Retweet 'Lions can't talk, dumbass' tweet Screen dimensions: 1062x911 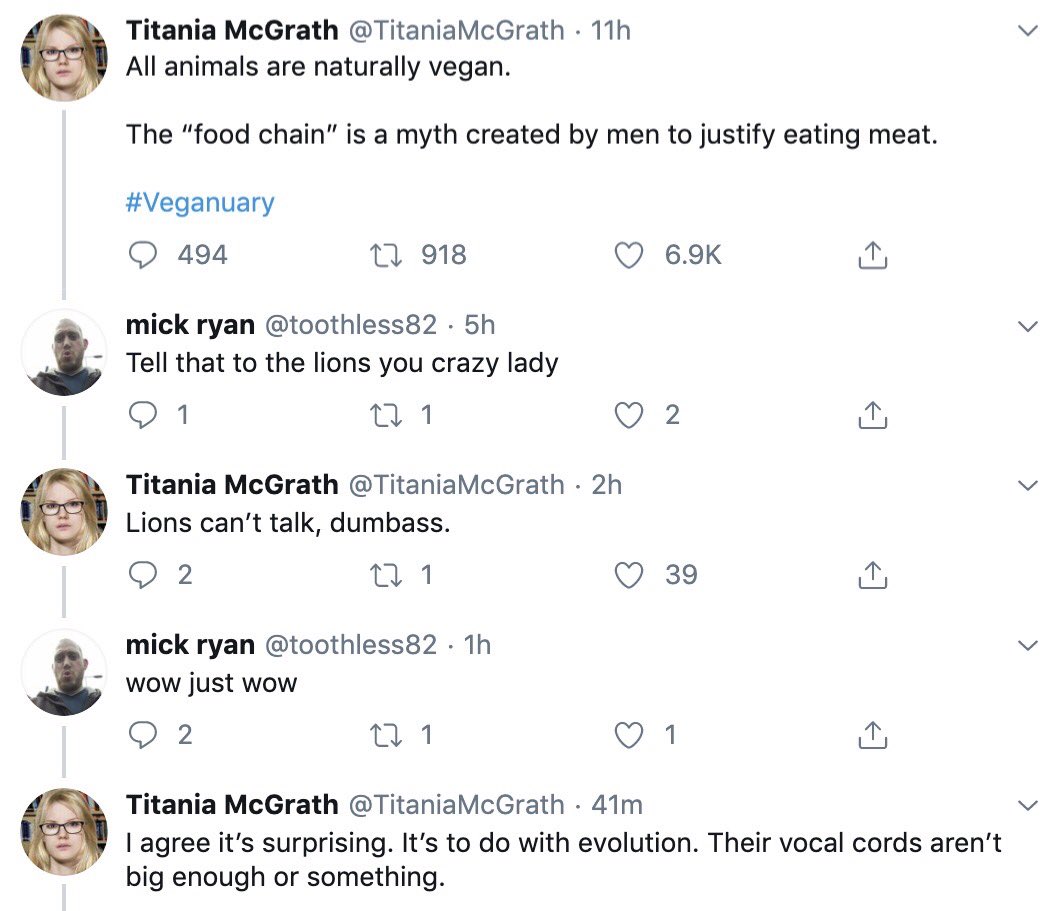click(385, 575)
